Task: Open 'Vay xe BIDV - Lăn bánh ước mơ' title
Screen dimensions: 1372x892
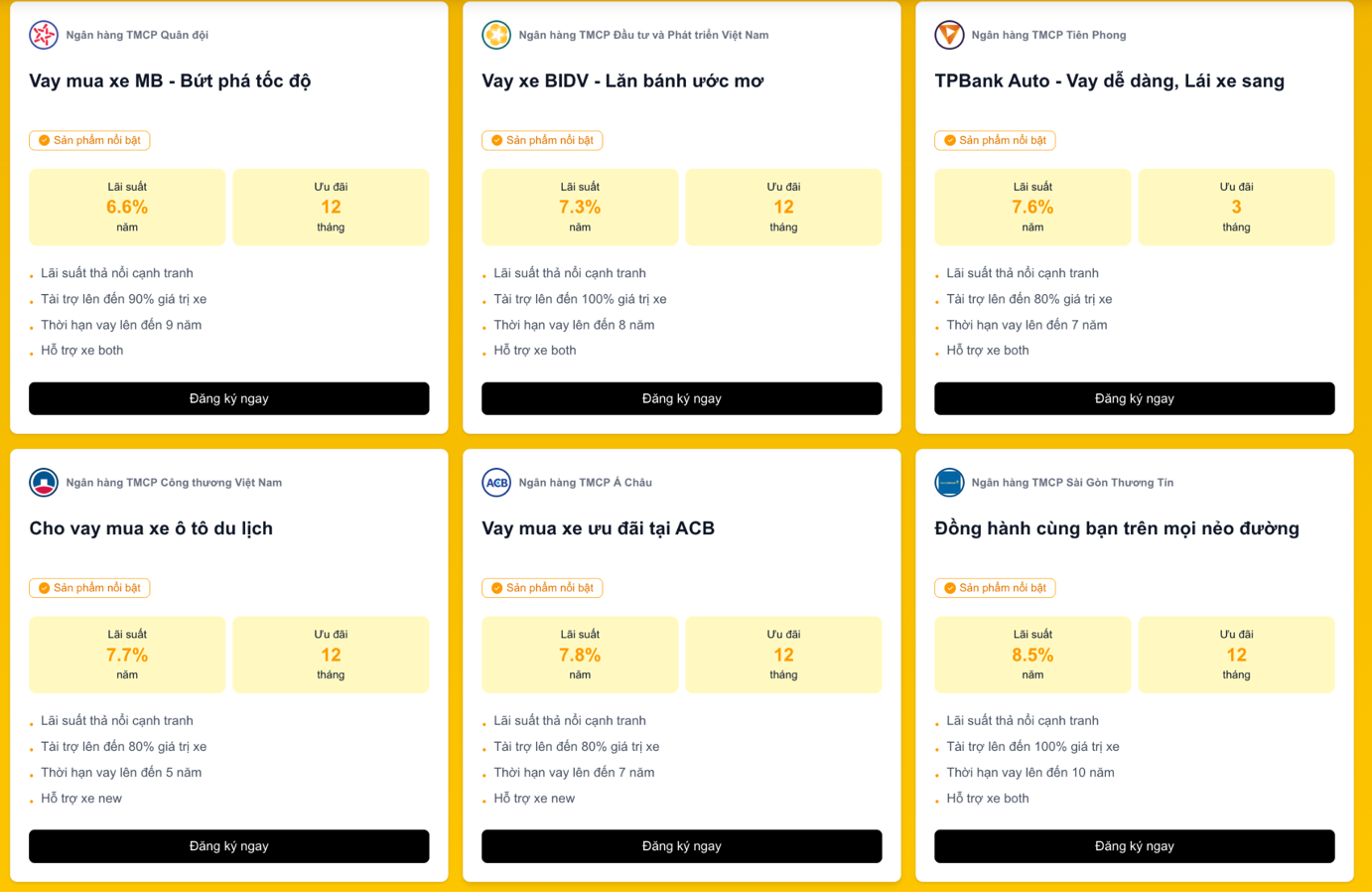Action: 622,80
